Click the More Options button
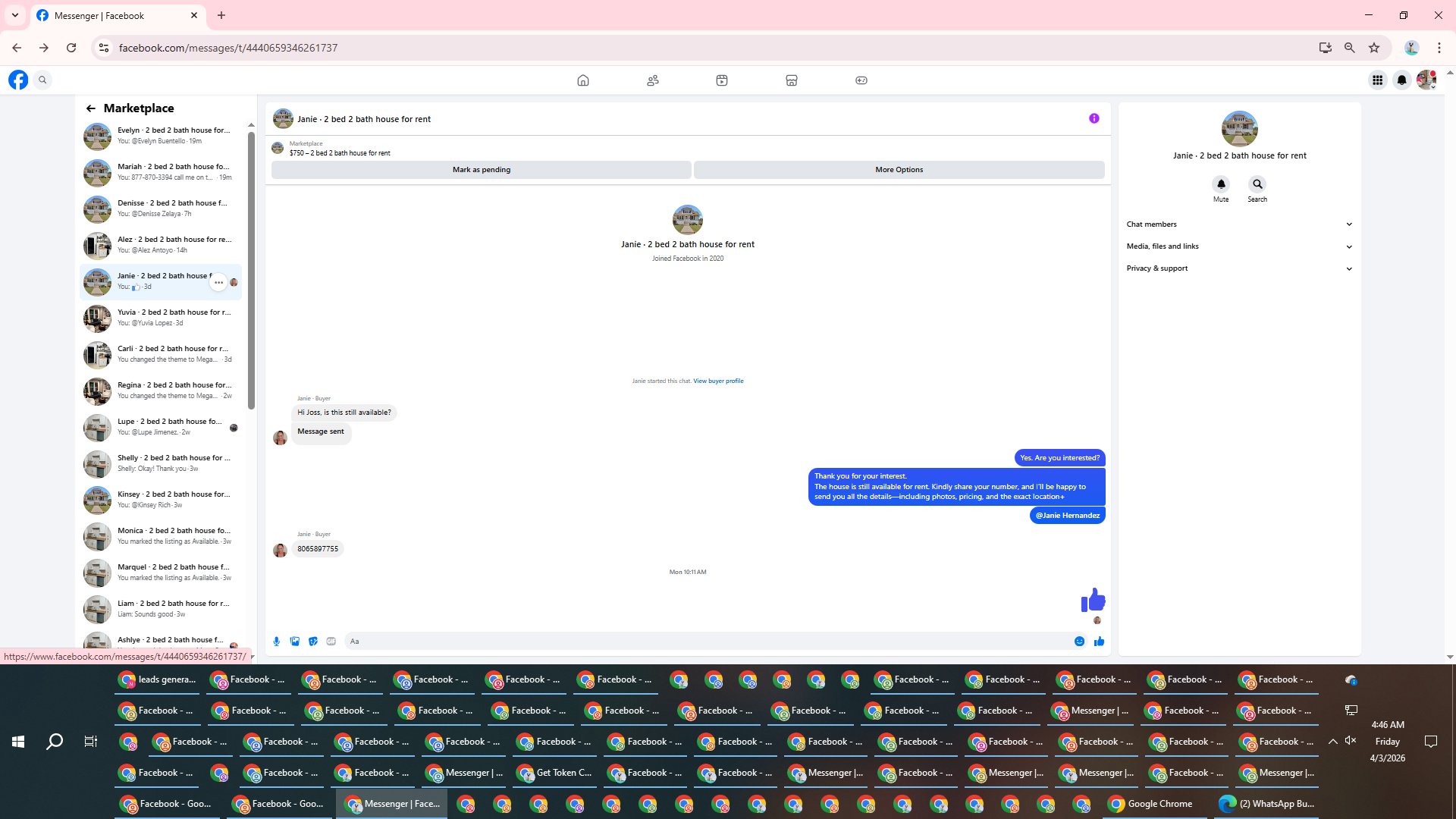The height and width of the screenshot is (819, 1456). [899, 170]
